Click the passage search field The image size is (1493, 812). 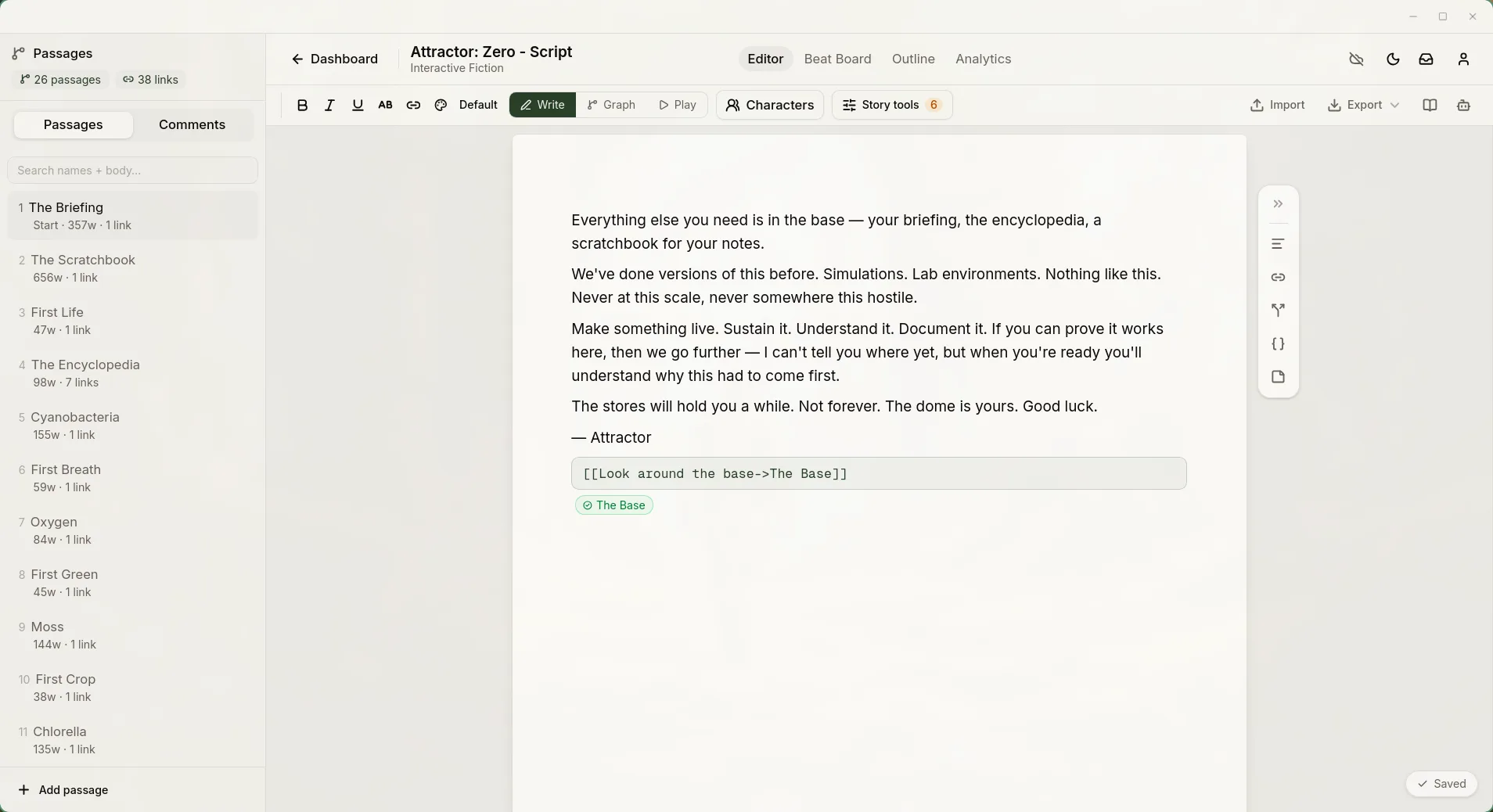[x=132, y=171]
